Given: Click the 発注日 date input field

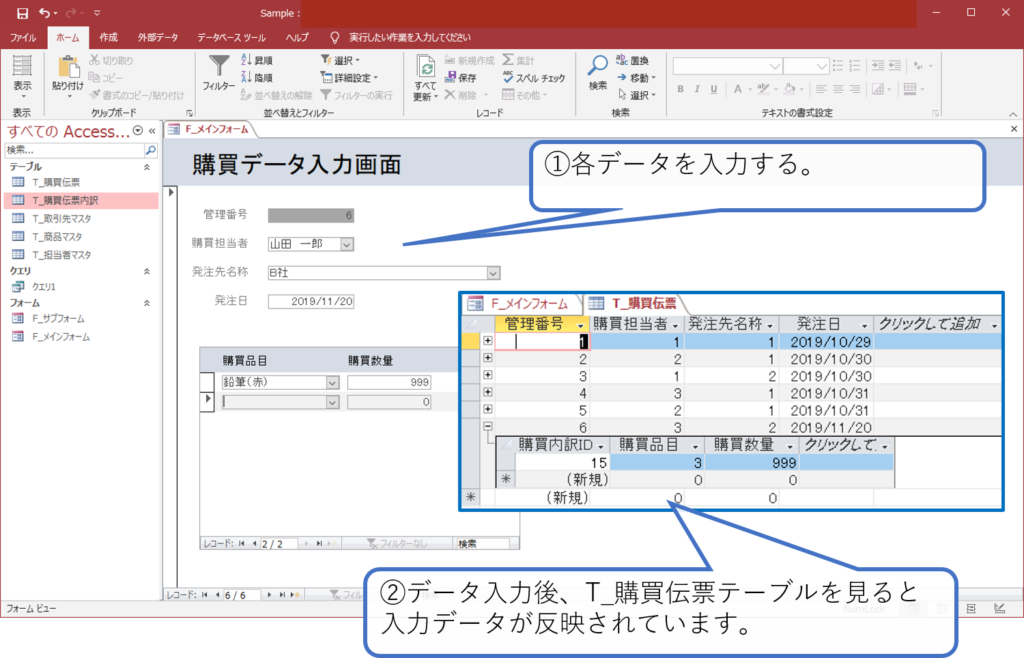Looking at the screenshot, I should pyautogui.click(x=311, y=301).
